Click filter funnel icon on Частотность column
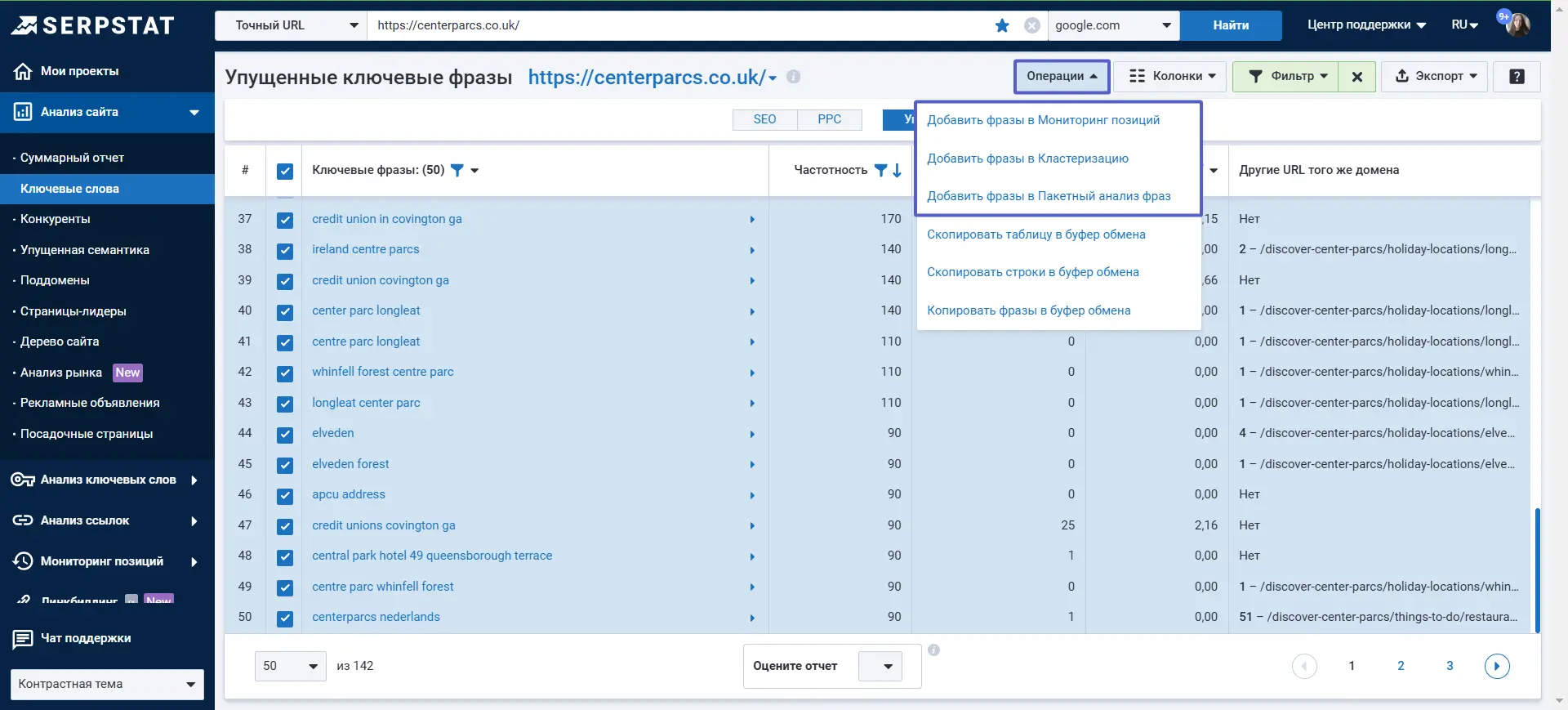This screenshot has width=1568, height=710. 880,170
